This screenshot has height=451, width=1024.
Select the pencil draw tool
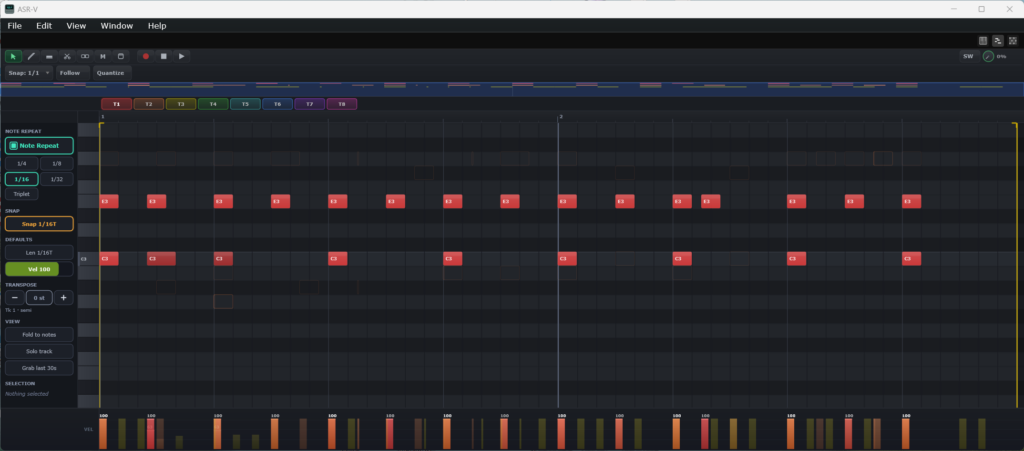(31, 56)
